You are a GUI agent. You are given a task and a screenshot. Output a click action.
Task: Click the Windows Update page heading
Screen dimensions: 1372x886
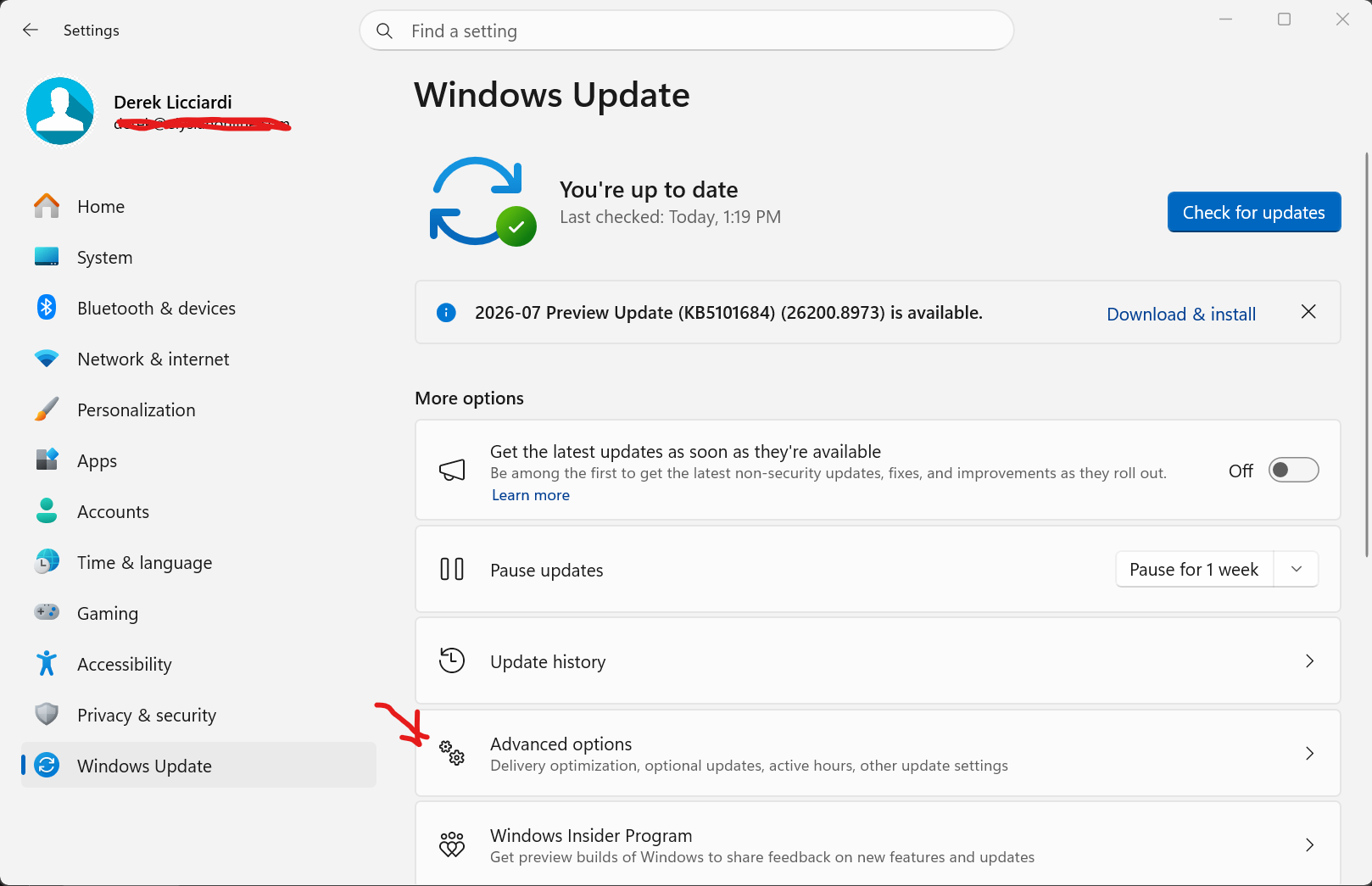(x=552, y=95)
